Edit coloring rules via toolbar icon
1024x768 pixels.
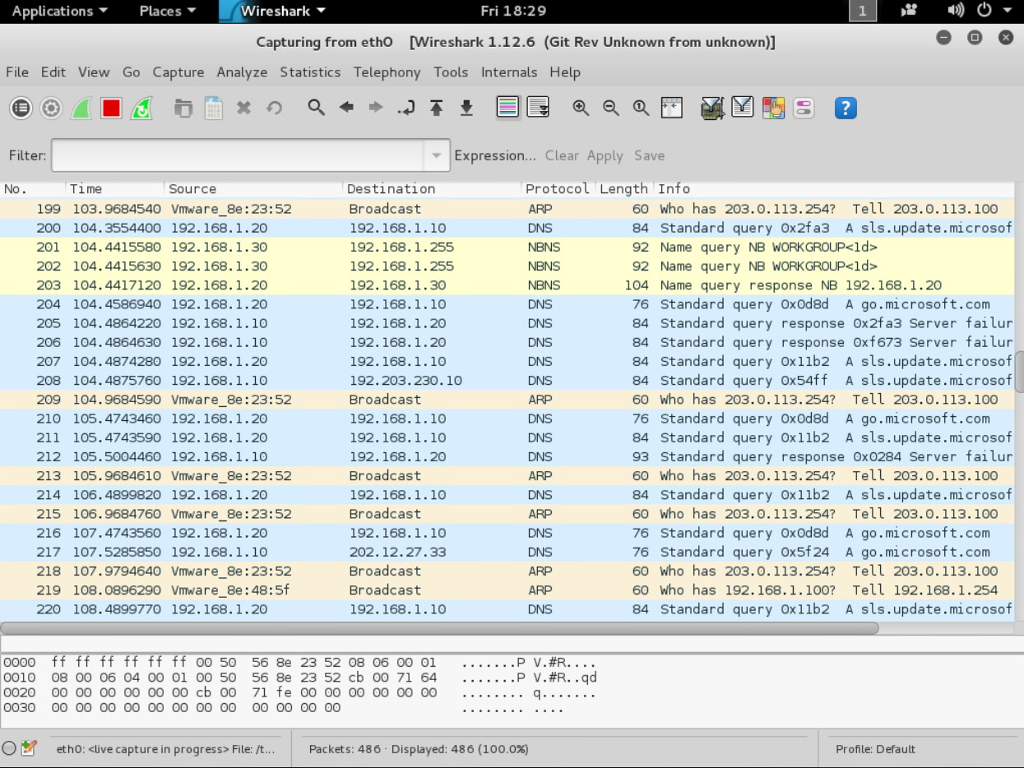(x=773, y=107)
